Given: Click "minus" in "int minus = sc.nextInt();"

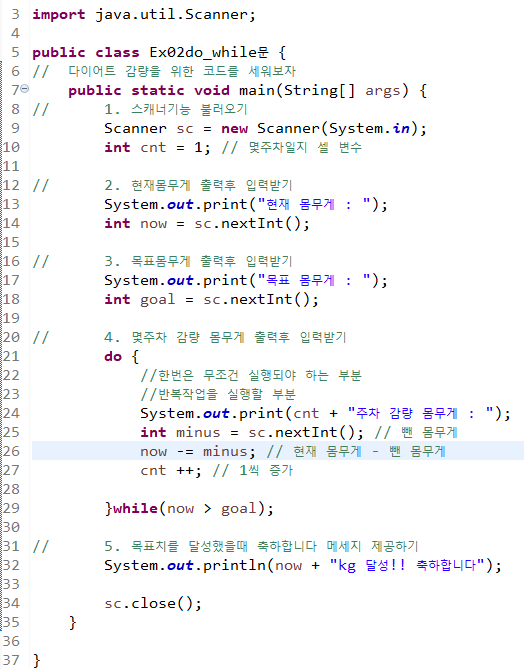Looking at the screenshot, I should 198,433.
